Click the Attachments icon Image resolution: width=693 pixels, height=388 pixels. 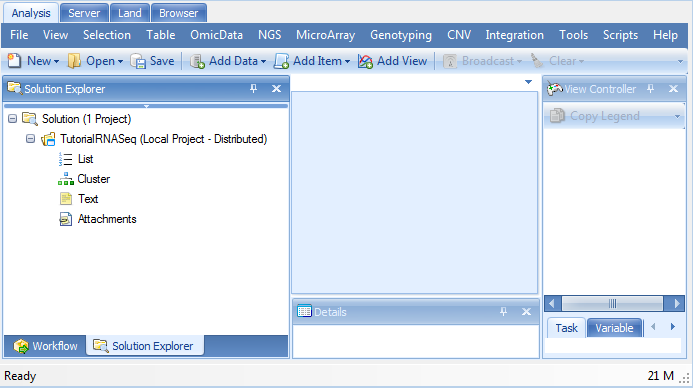coord(66,219)
